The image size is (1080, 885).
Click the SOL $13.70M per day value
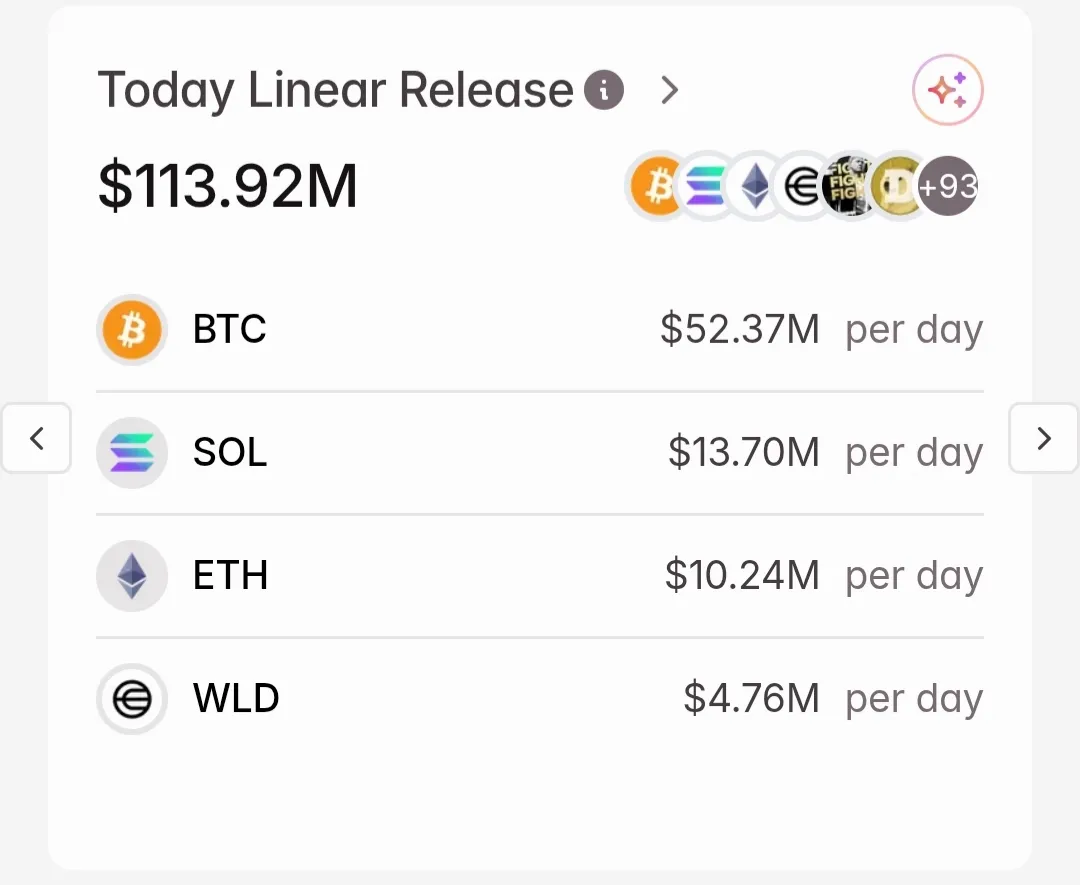click(743, 453)
